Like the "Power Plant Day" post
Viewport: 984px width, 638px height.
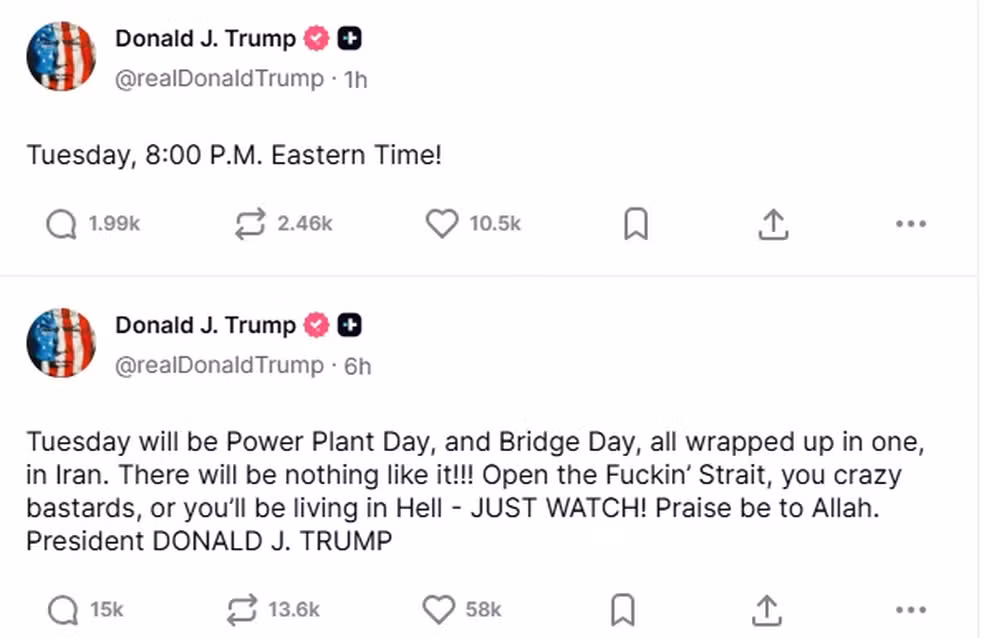coord(438,609)
